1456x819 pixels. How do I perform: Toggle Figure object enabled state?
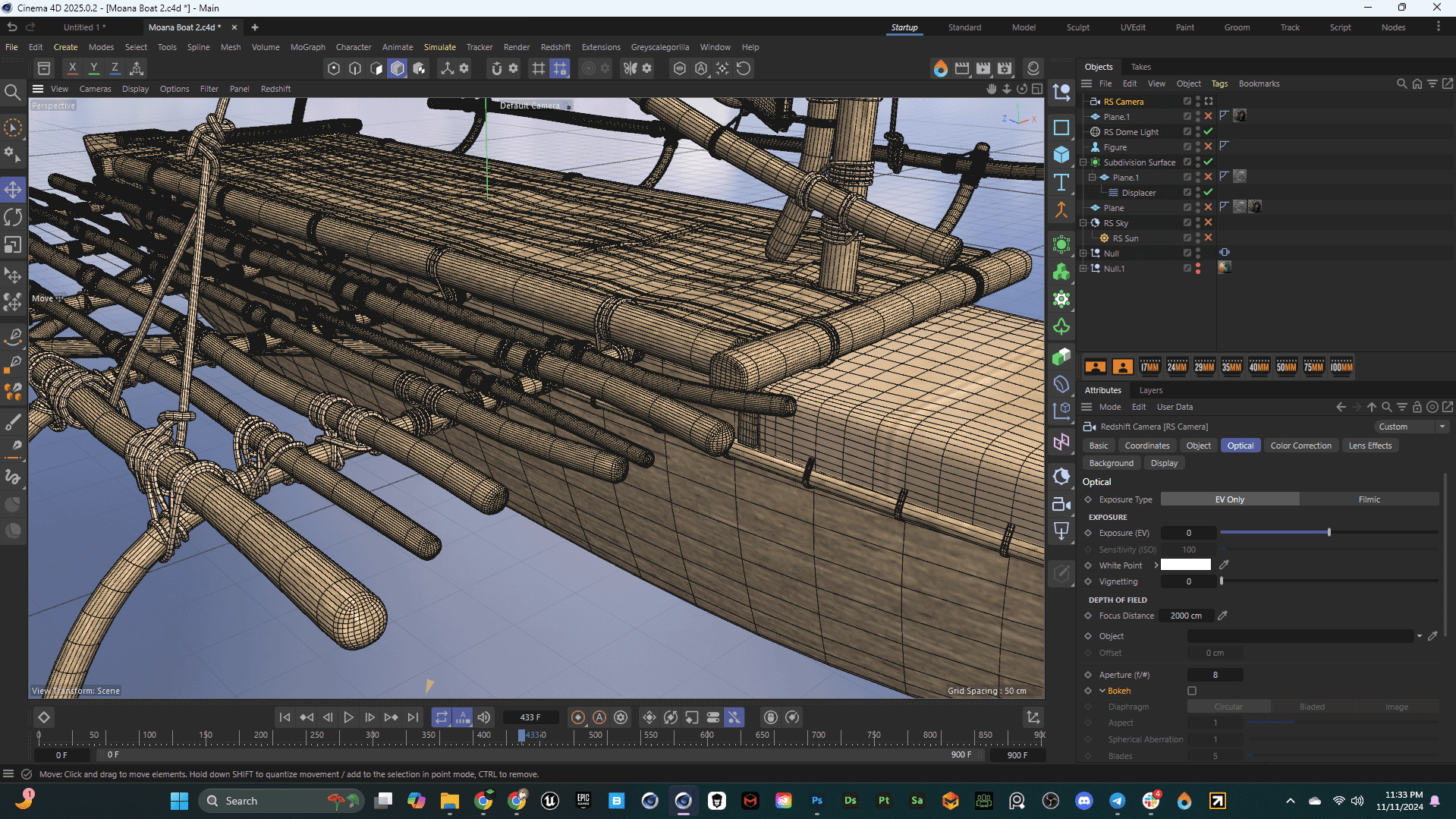pos(1208,147)
